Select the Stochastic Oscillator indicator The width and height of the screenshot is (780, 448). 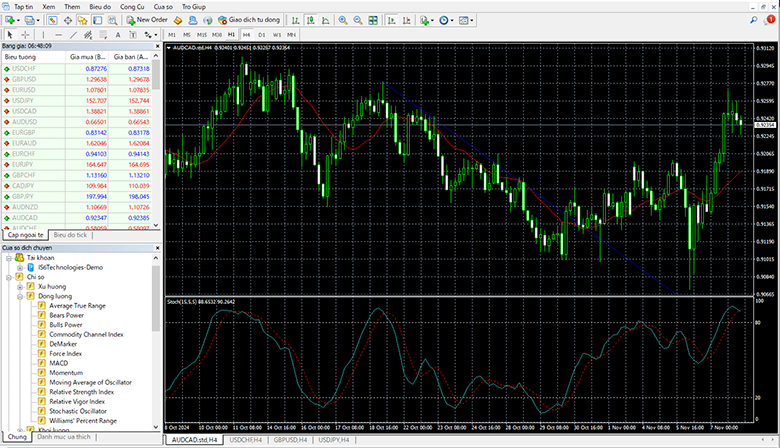[78, 411]
